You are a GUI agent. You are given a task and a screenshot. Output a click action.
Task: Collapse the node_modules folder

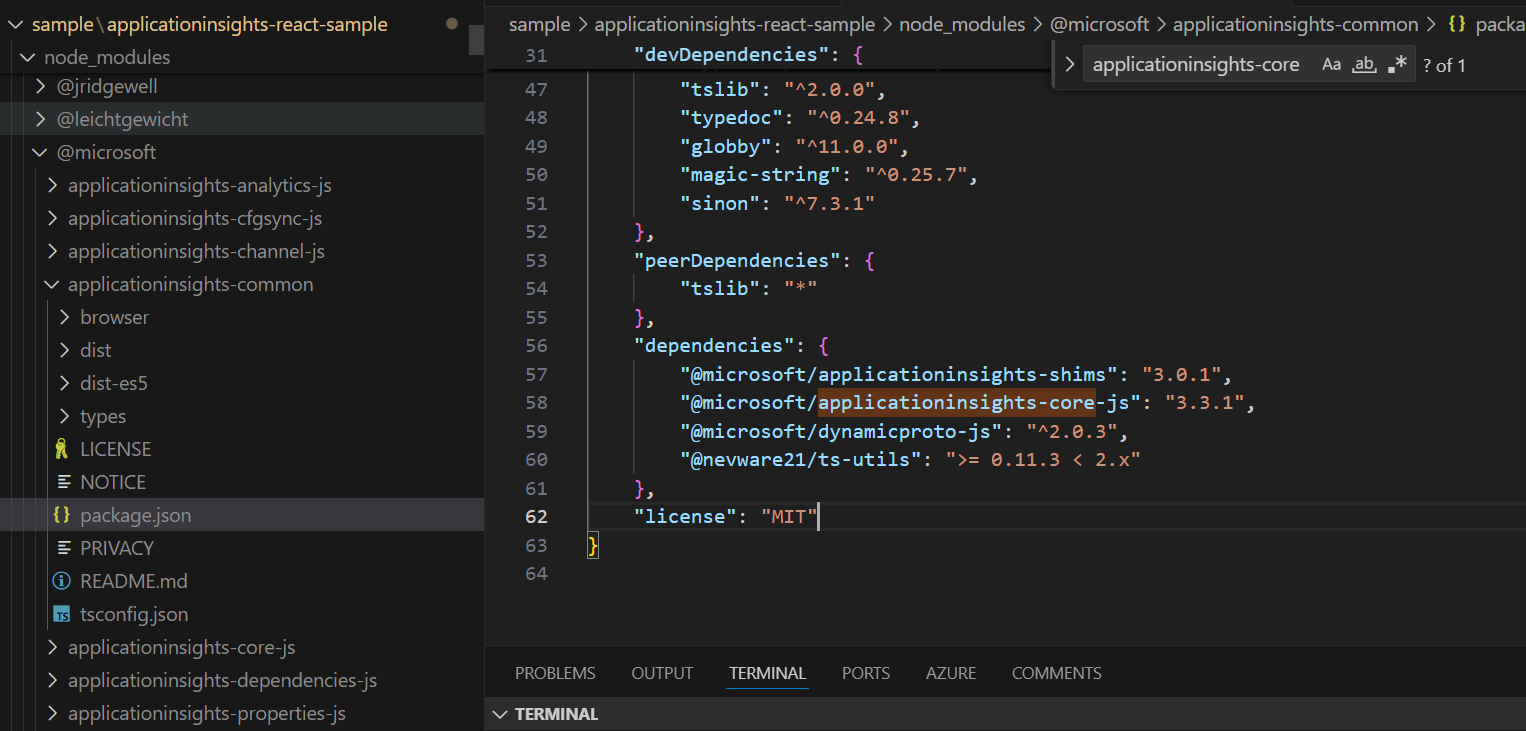[27, 57]
